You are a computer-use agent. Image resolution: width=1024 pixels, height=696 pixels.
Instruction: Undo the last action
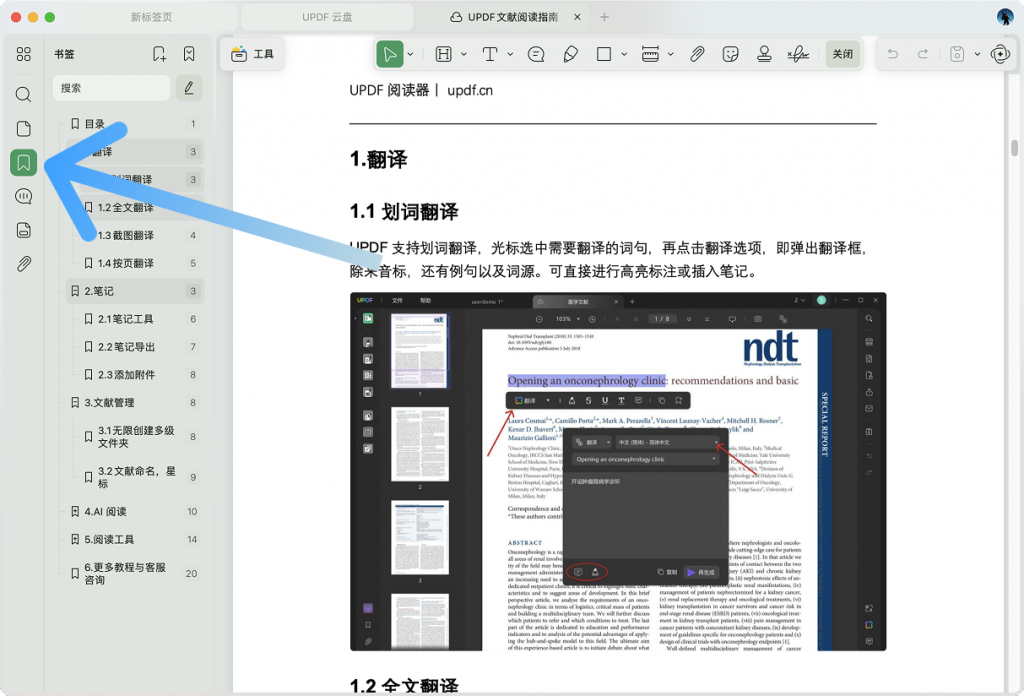click(x=893, y=54)
